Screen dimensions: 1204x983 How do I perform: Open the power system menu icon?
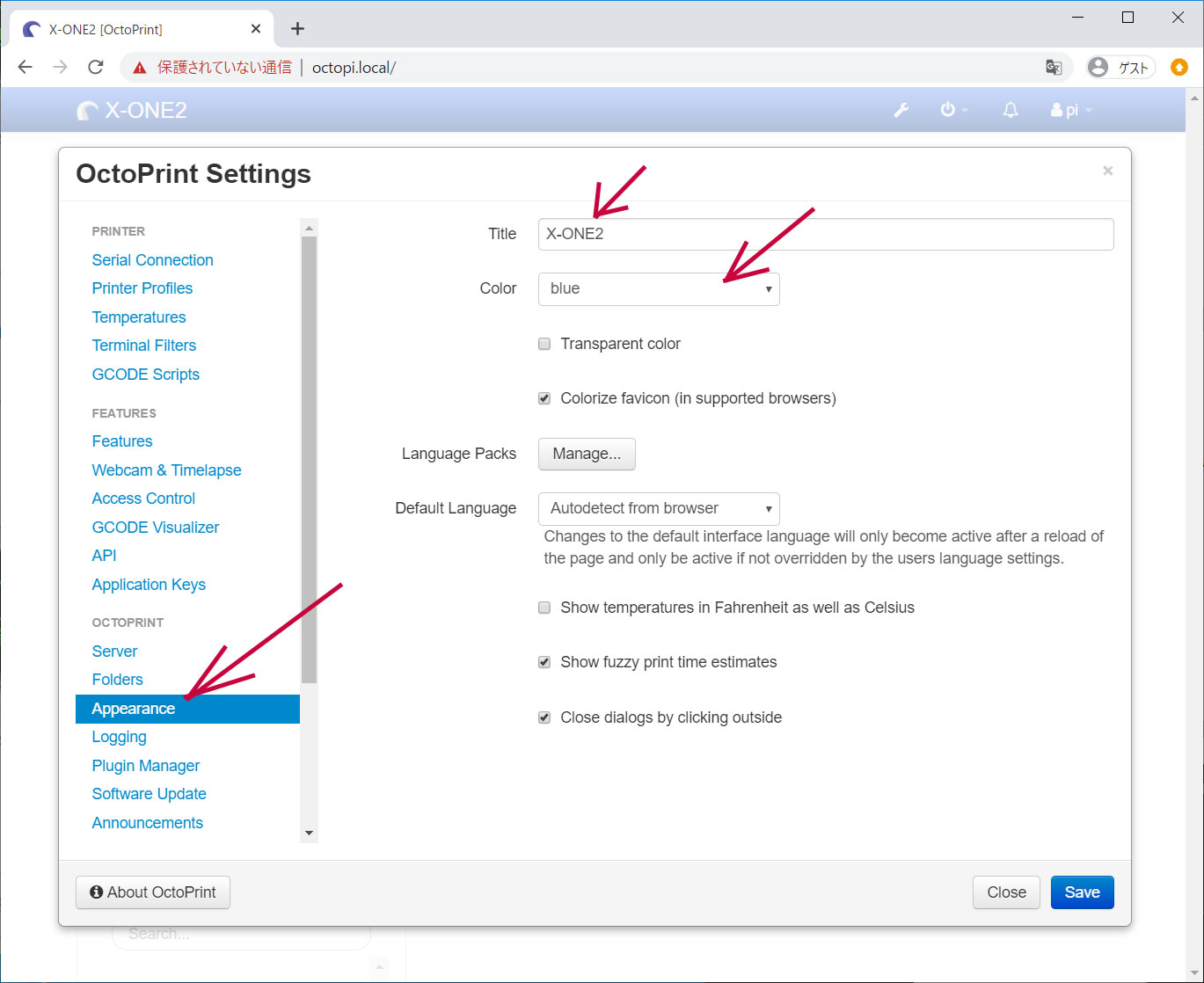953,110
